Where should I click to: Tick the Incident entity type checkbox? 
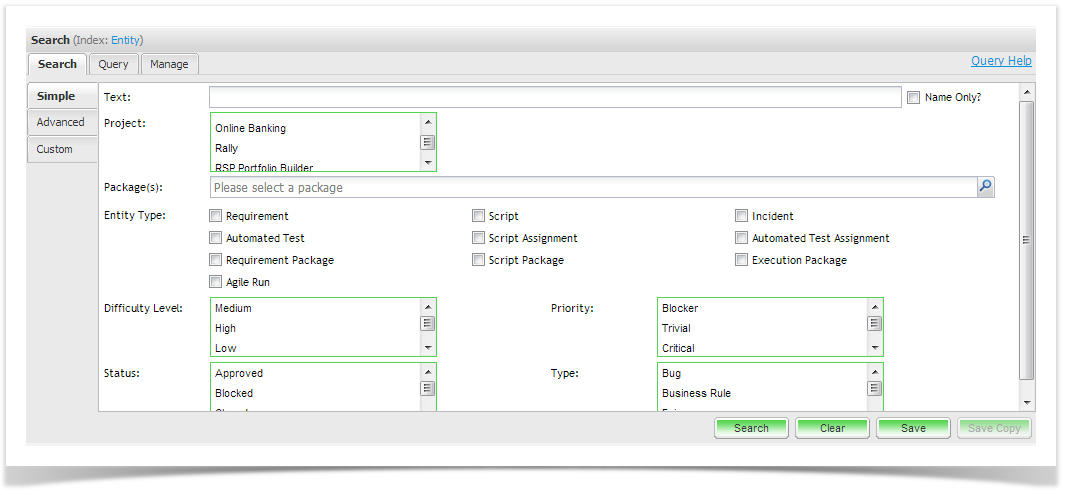coord(741,216)
